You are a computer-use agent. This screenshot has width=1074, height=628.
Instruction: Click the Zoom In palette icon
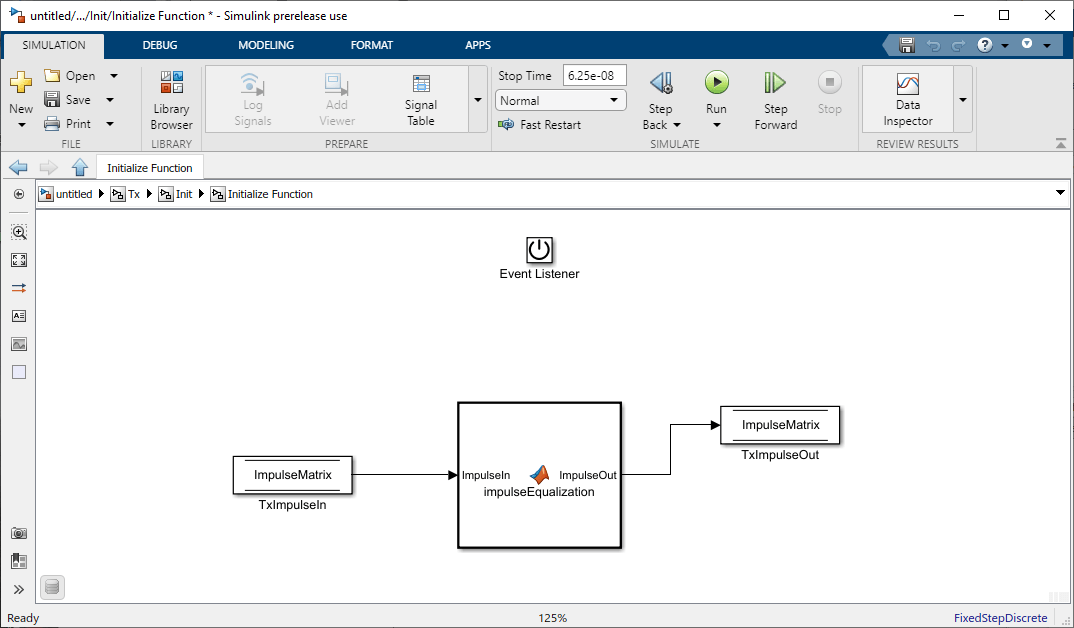click(19, 232)
